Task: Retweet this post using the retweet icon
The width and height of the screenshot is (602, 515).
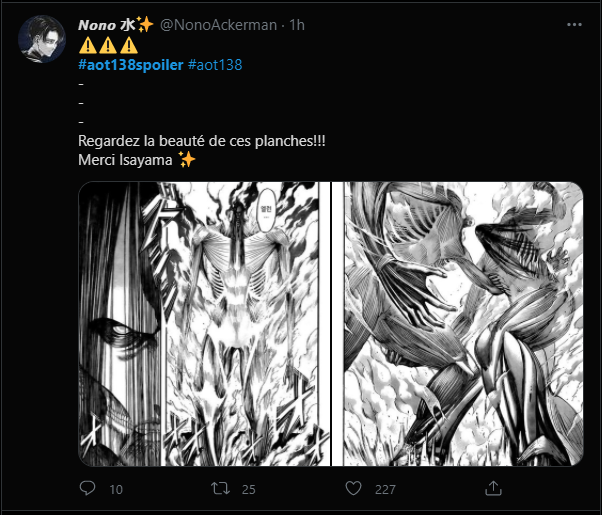Action: tap(221, 489)
